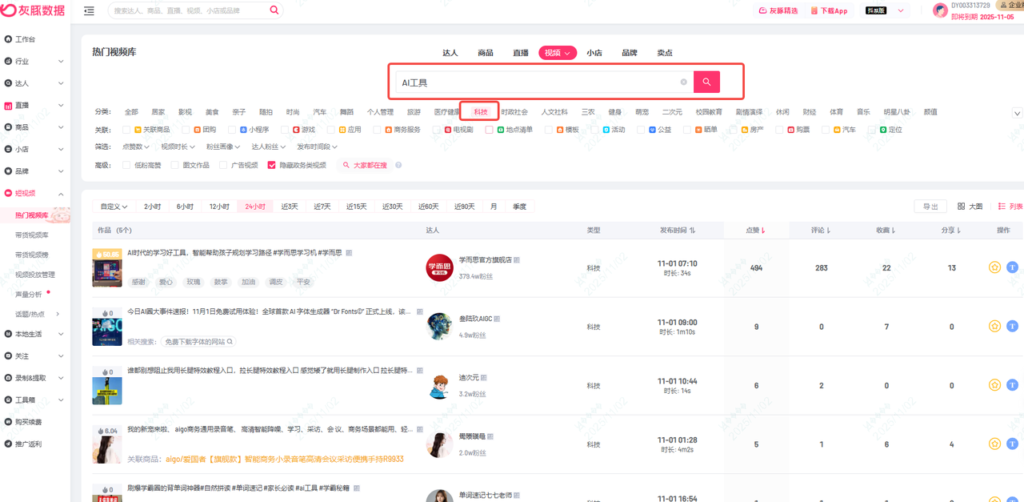The width and height of the screenshot is (1024, 502).
Task: Uncheck the 隐藏政务类视频 checkbox
Action: coord(271,165)
